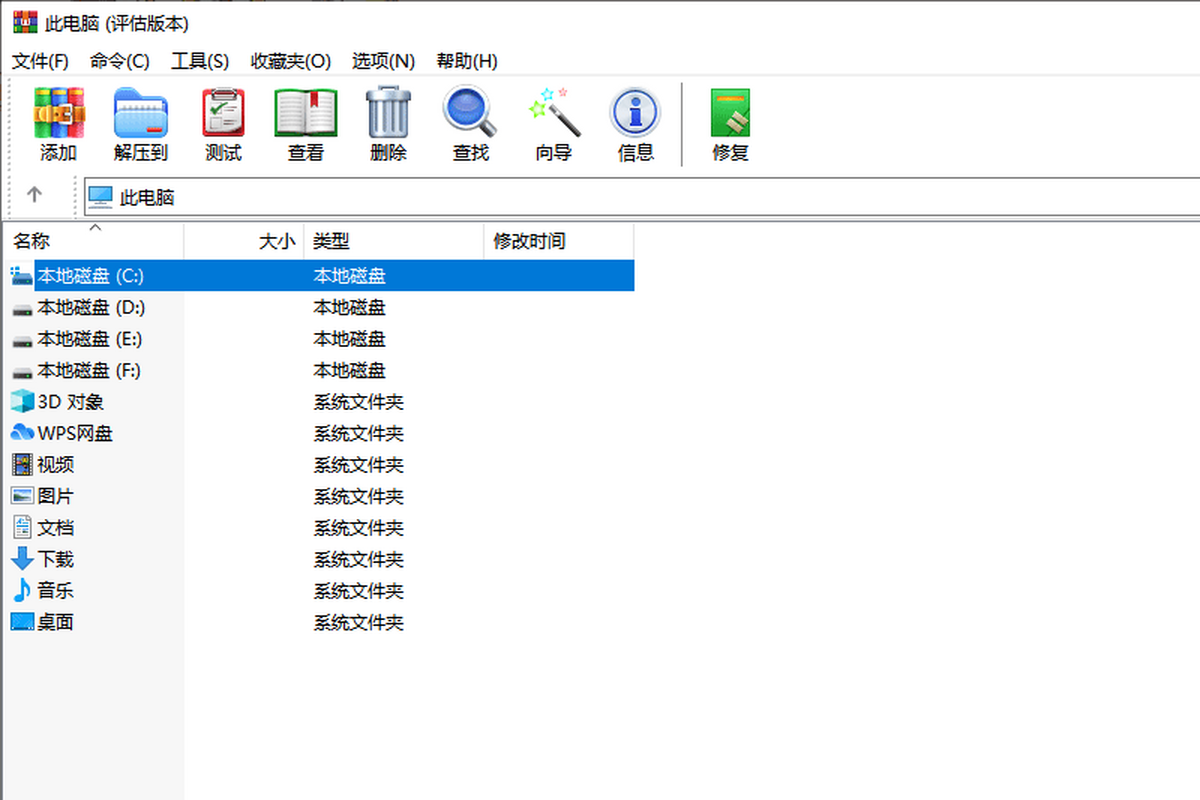
Task: Click the 信息 (Info) icon
Action: 635,112
